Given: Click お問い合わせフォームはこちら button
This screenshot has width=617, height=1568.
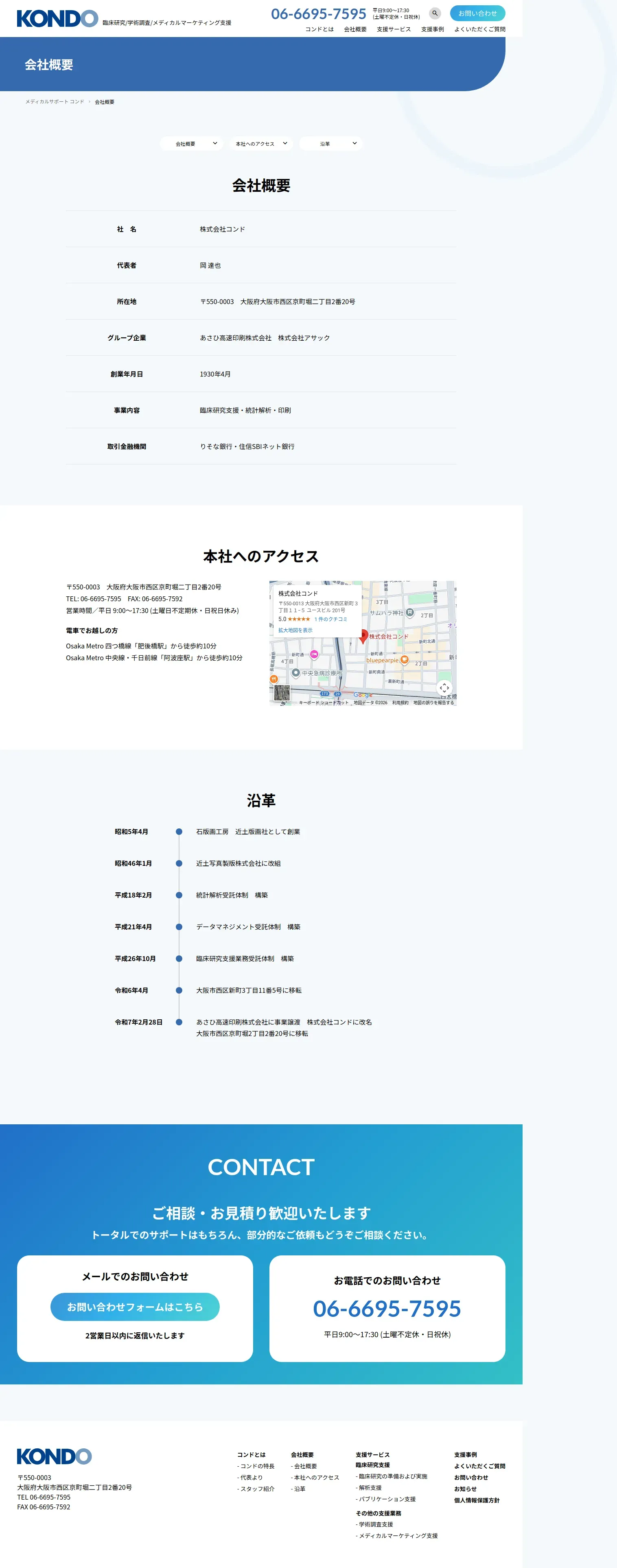Looking at the screenshot, I should (x=135, y=1307).
